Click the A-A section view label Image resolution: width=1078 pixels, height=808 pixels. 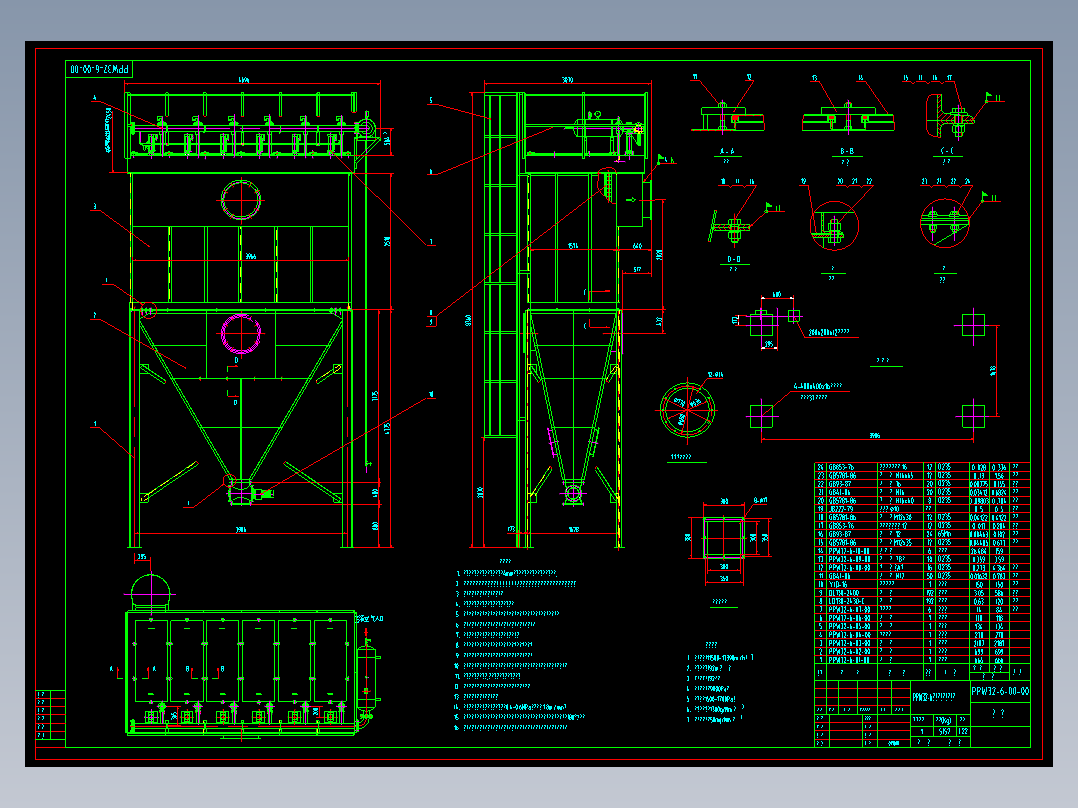(727, 151)
